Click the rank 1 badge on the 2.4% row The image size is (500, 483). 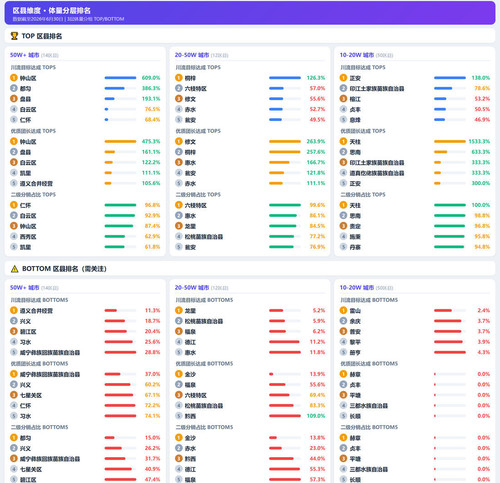(x=343, y=310)
